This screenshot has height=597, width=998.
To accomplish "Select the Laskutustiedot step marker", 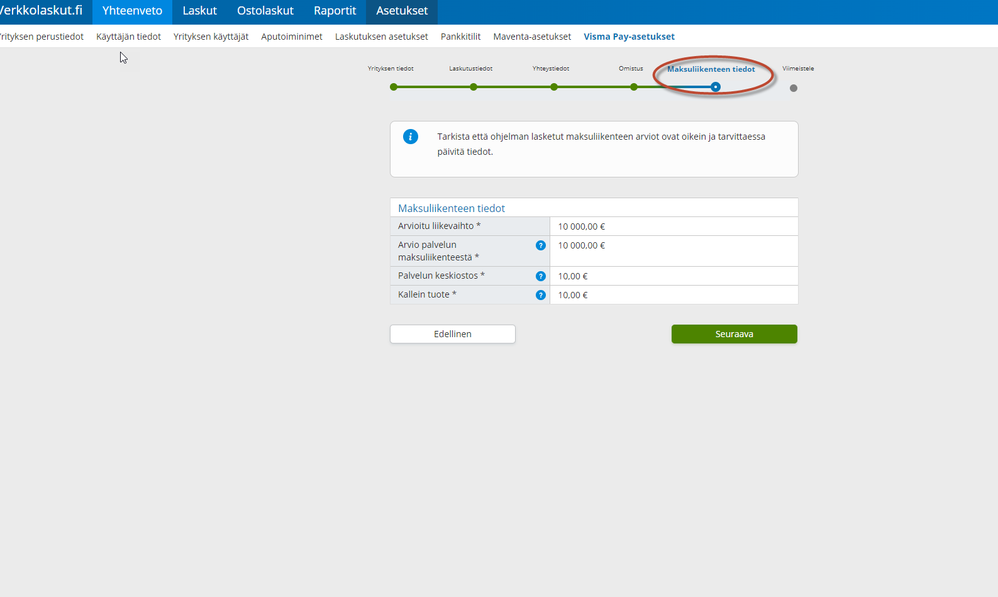I will click(474, 87).
